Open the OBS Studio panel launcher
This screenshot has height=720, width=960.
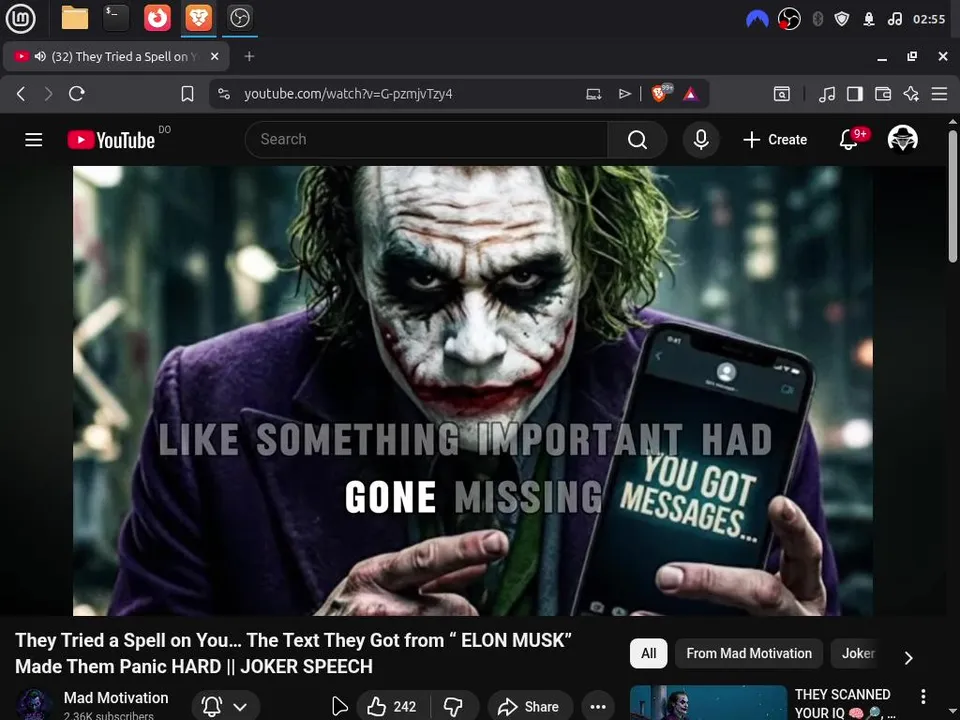(239, 18)
